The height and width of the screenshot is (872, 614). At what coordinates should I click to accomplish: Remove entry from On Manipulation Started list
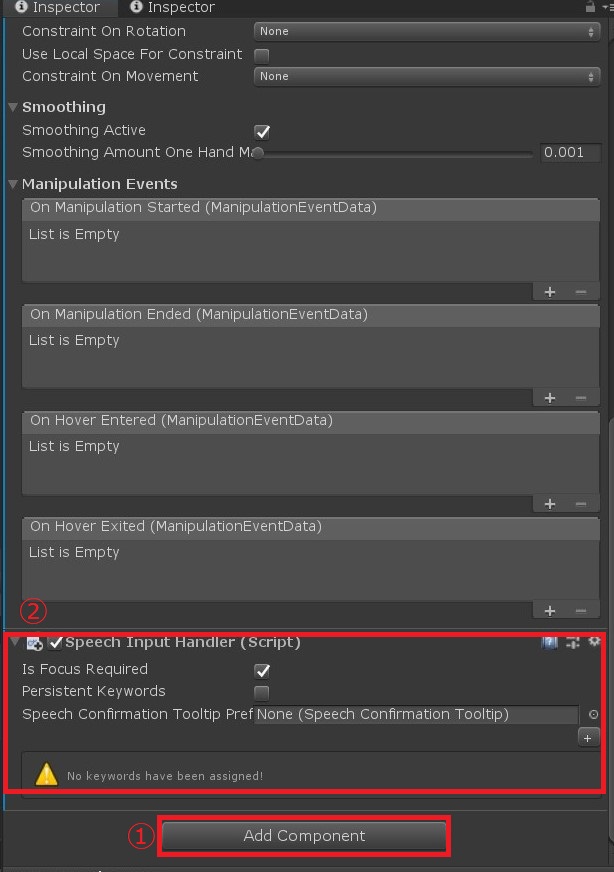[581, 292]
